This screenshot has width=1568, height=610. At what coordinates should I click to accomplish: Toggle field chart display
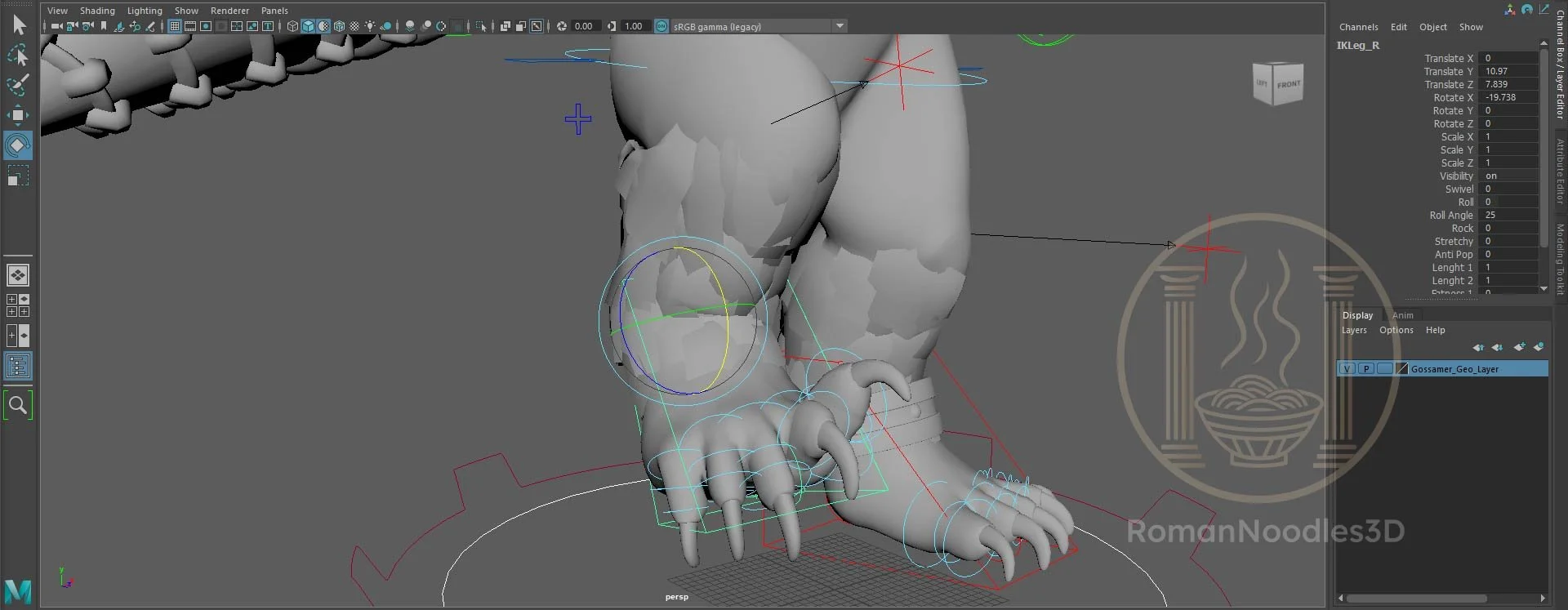[237, 26]
